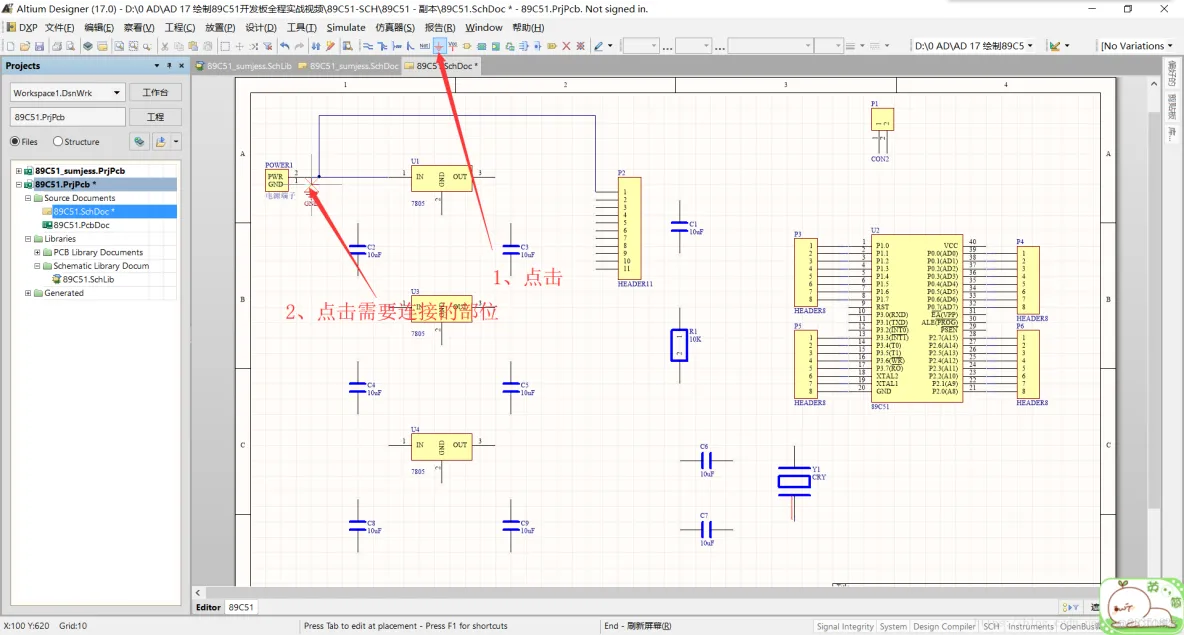
Task: Close the Projects panel
Action: pyautogui.click(x=181, y=66)
